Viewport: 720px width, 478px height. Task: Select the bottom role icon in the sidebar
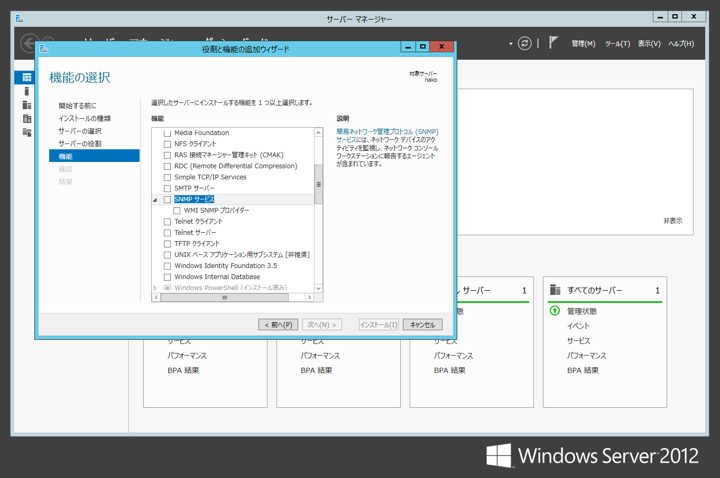click(27, 132)
